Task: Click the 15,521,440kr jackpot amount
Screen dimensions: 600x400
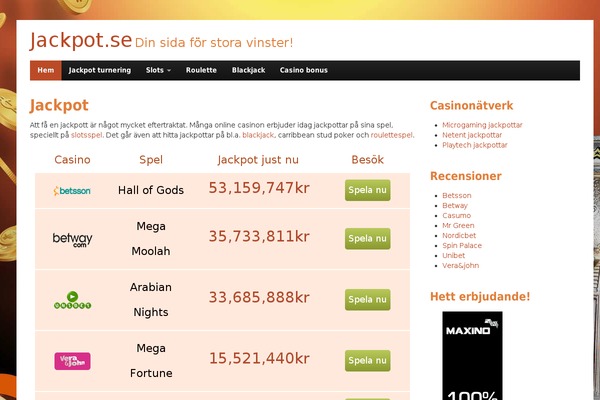Action: click(259, 358)
